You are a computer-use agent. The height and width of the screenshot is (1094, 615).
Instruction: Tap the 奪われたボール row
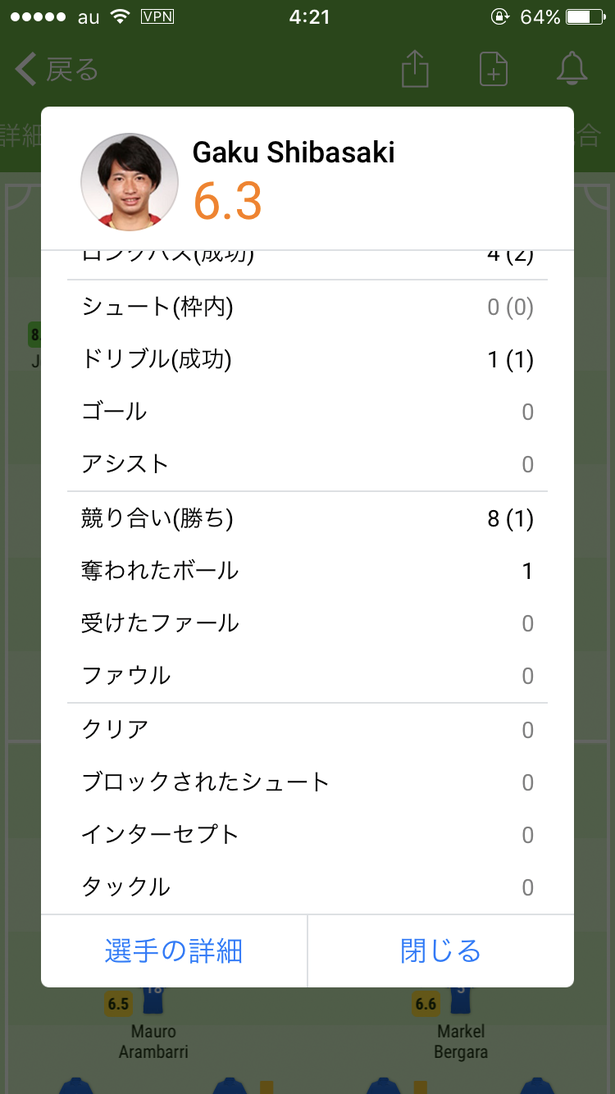click(x=307, y=571)
